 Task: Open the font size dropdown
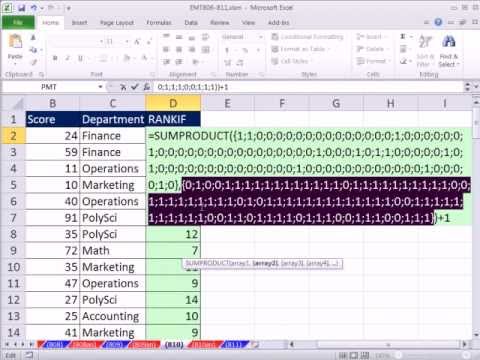pos(127,42)
